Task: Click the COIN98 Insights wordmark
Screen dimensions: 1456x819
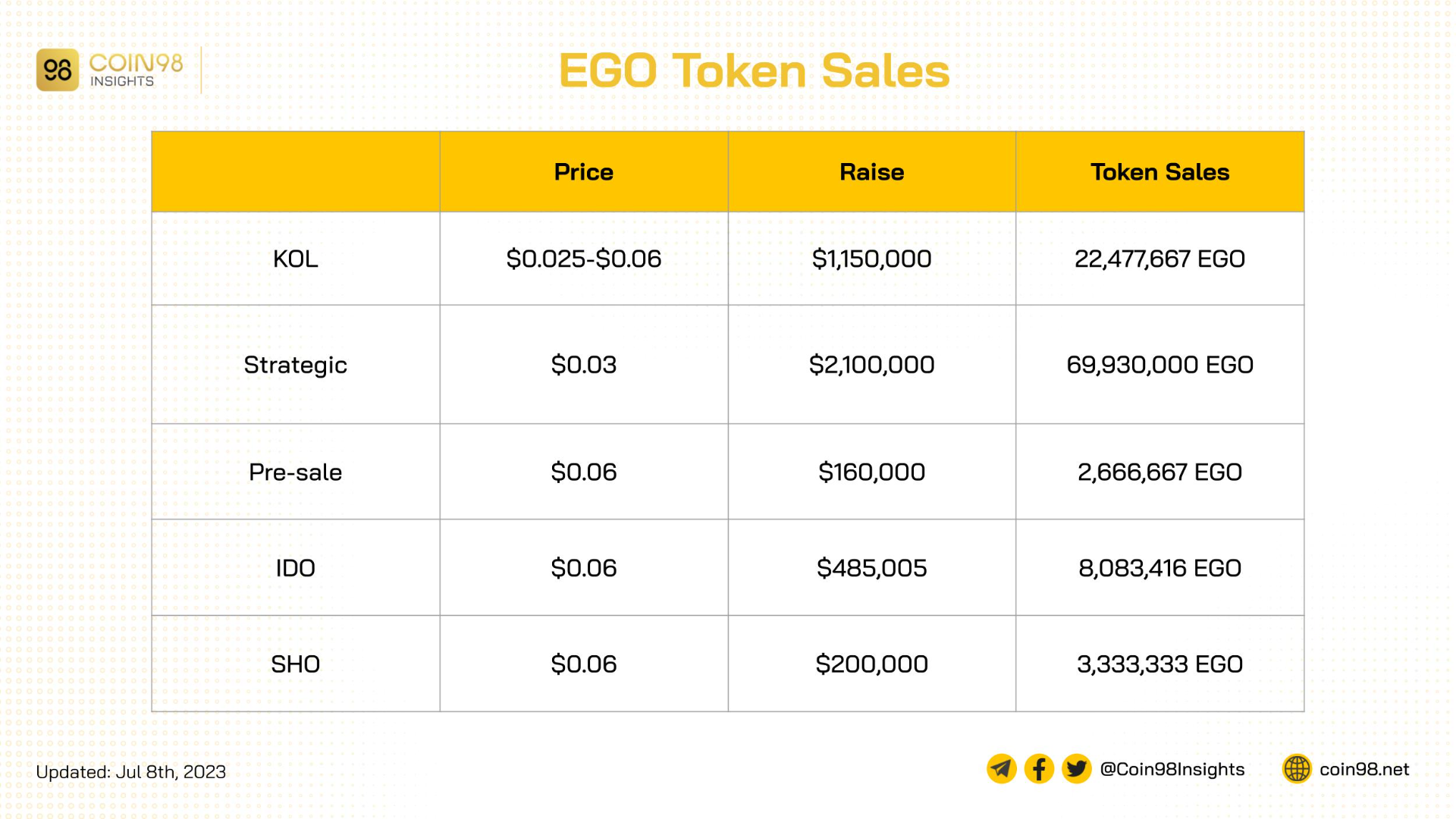Action: (x=136, y=71)
